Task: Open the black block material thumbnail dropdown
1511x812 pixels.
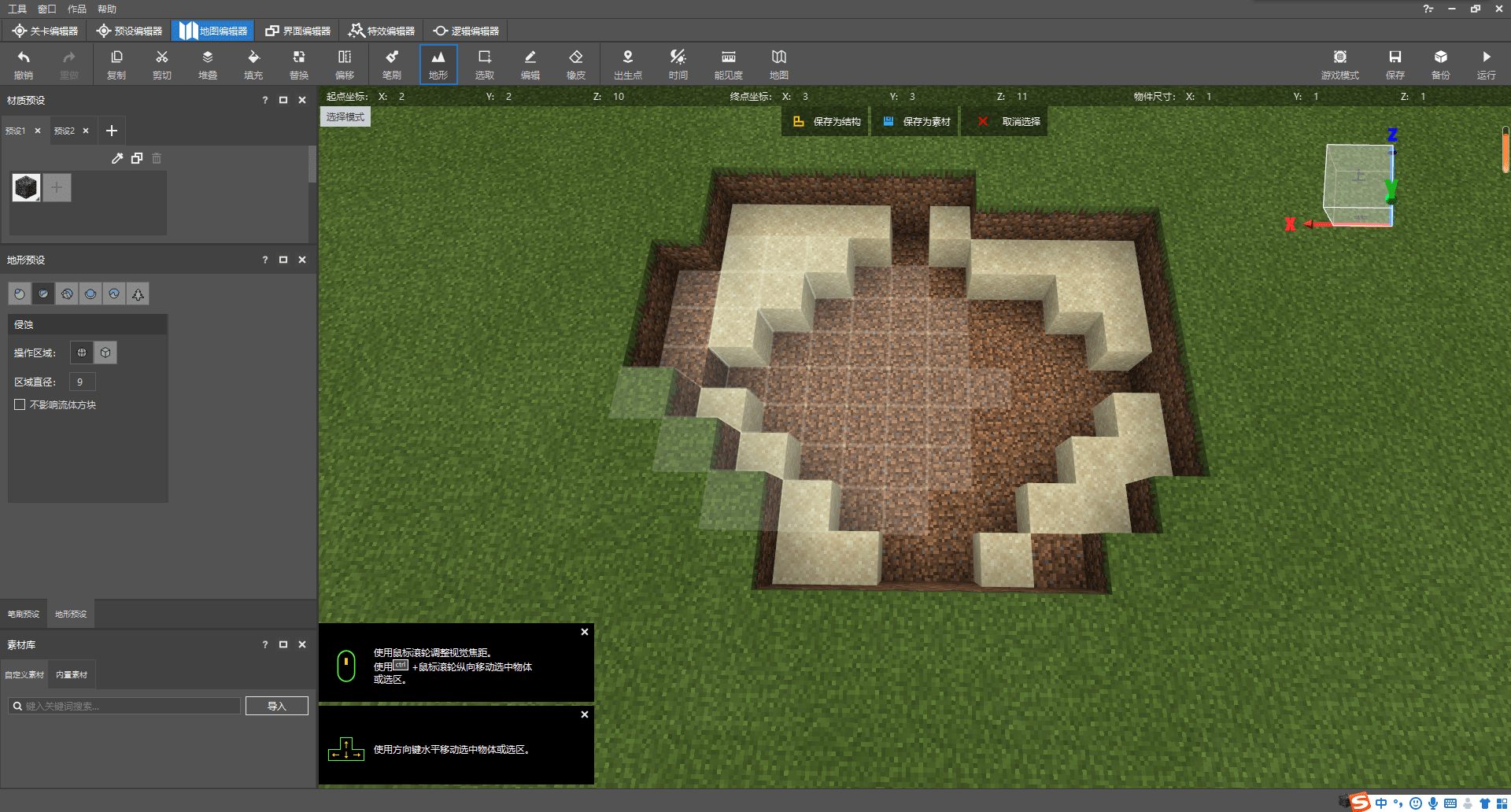Action: click(27, 187)
